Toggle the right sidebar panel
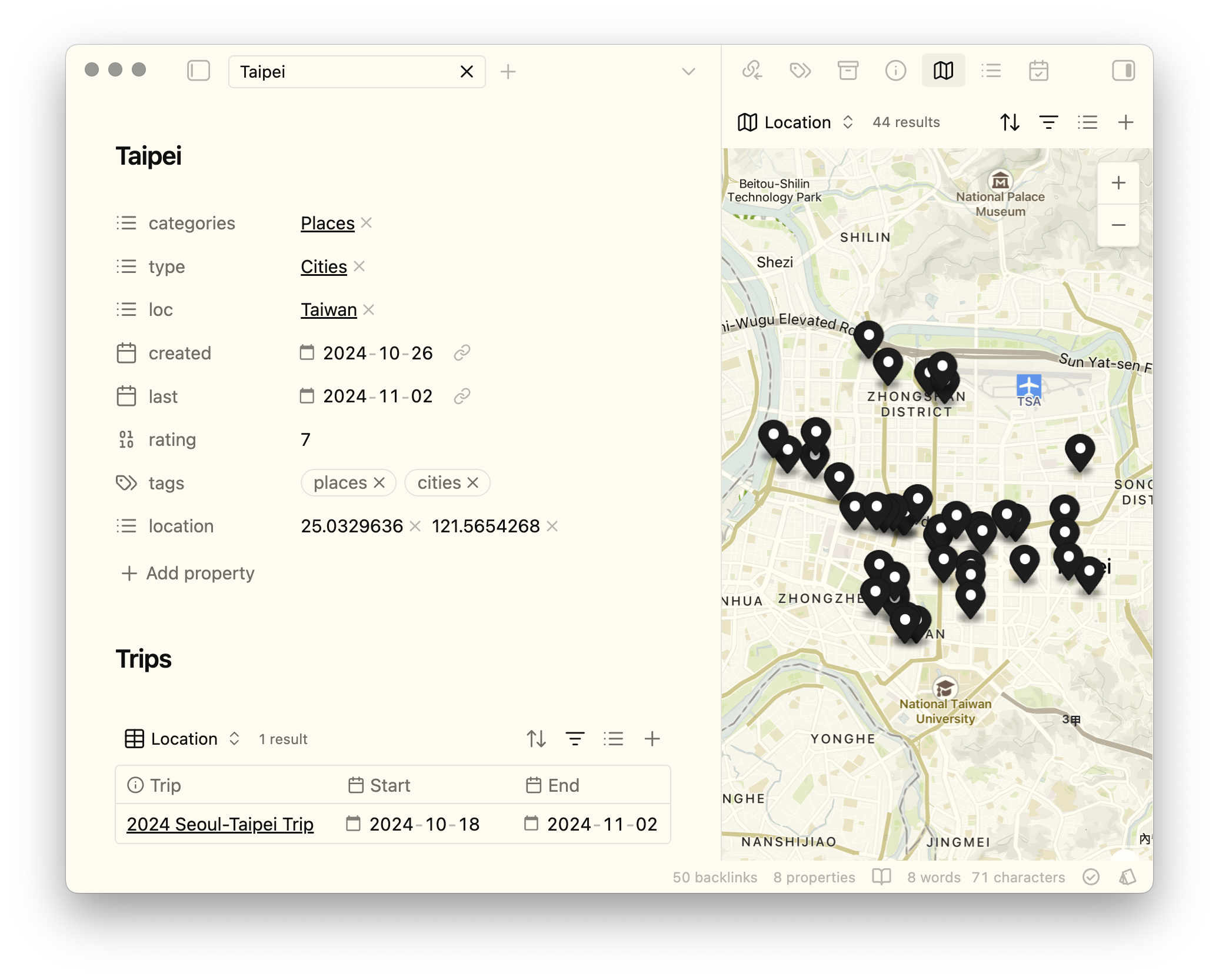1219x980 pixels. tap(1123, 71)
